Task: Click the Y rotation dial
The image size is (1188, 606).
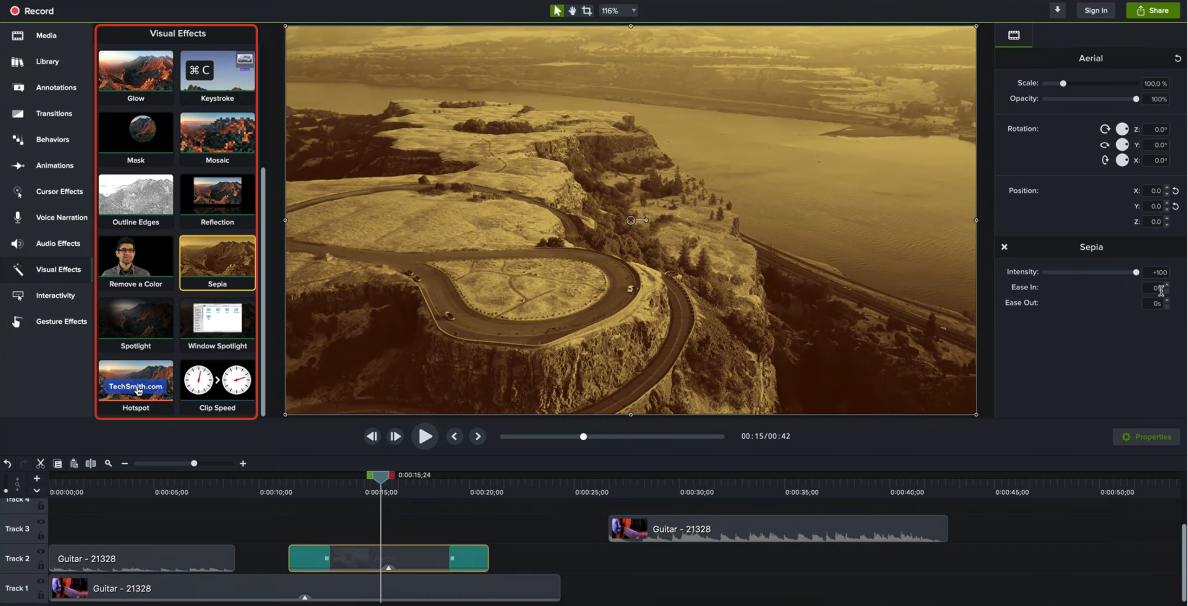Action: click(x=1122, y=145)
